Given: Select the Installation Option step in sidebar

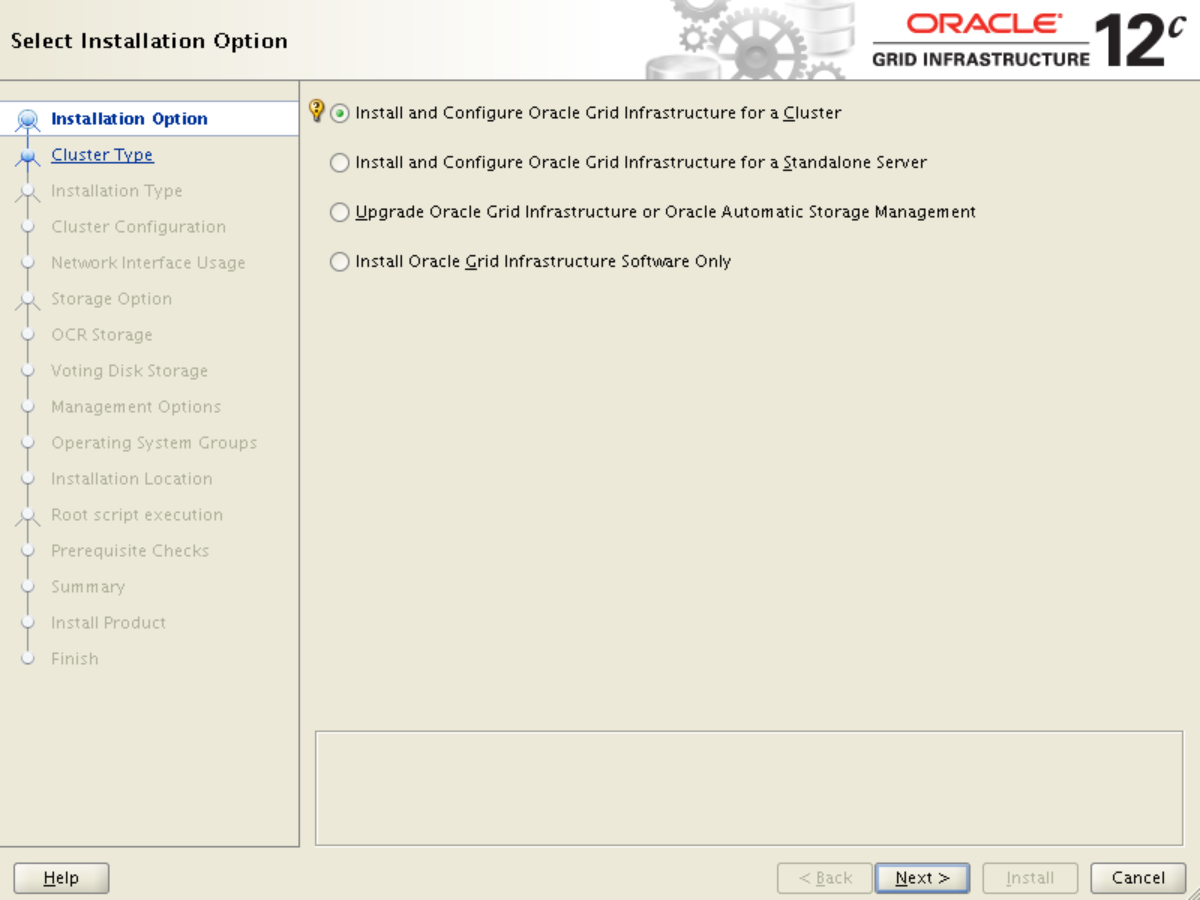Looking at the screenshot, I should pos(130,119).
